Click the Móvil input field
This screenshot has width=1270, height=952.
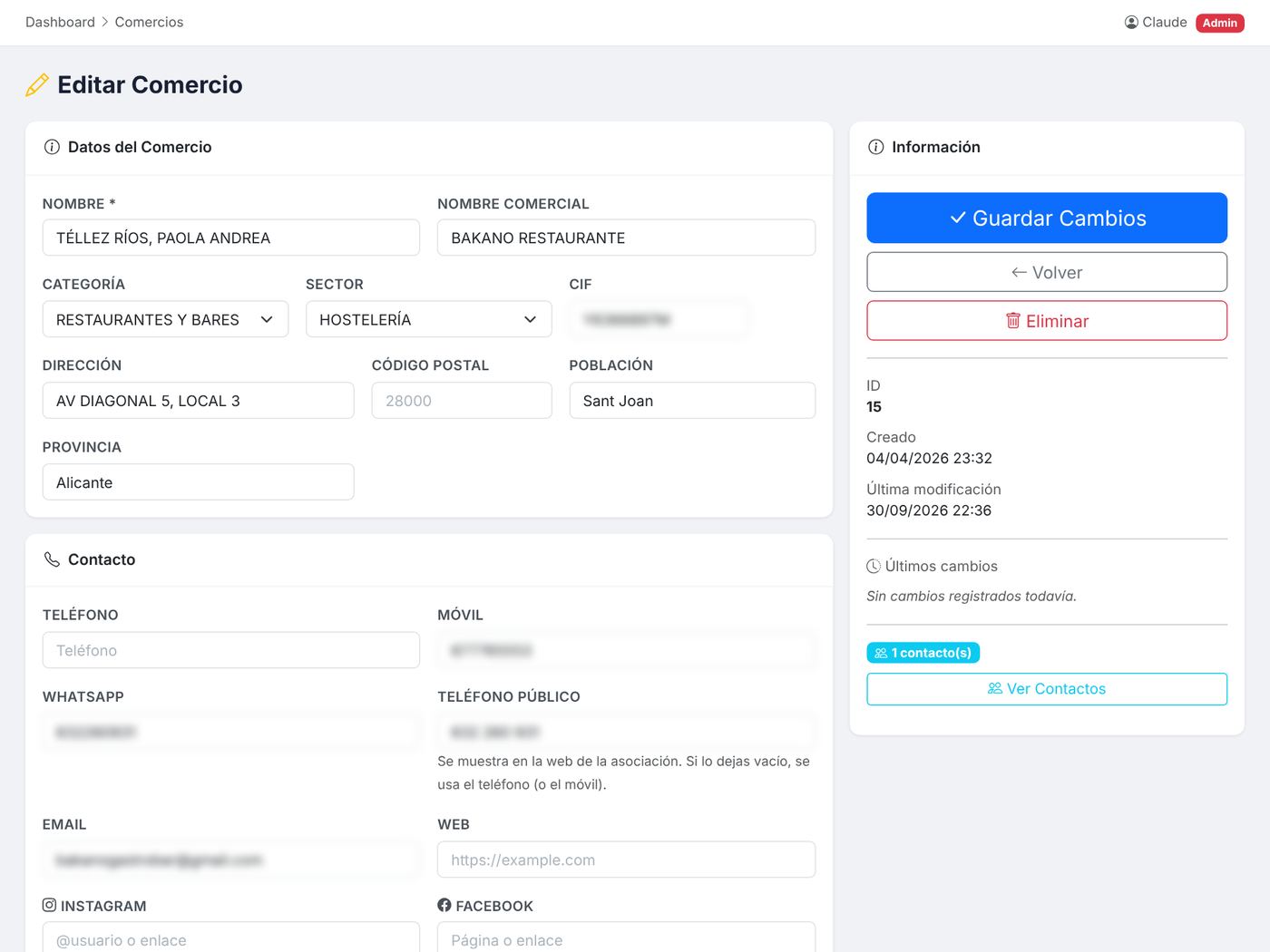(x=626, y=650)
